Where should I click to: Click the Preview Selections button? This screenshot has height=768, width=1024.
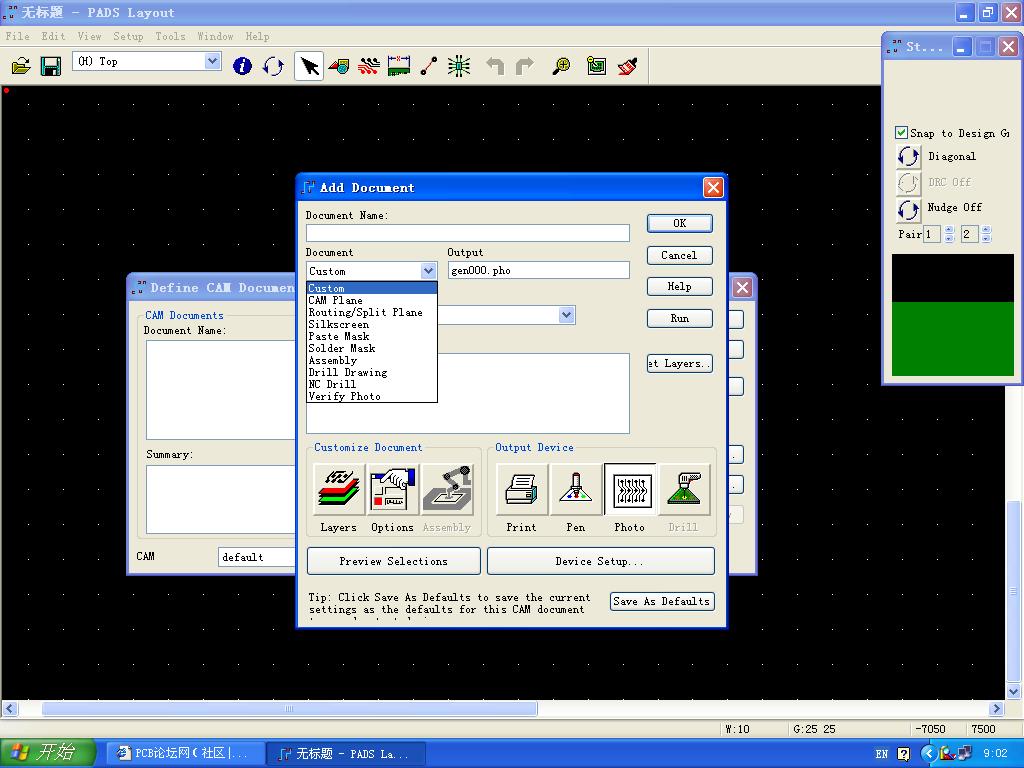[393, 561]
